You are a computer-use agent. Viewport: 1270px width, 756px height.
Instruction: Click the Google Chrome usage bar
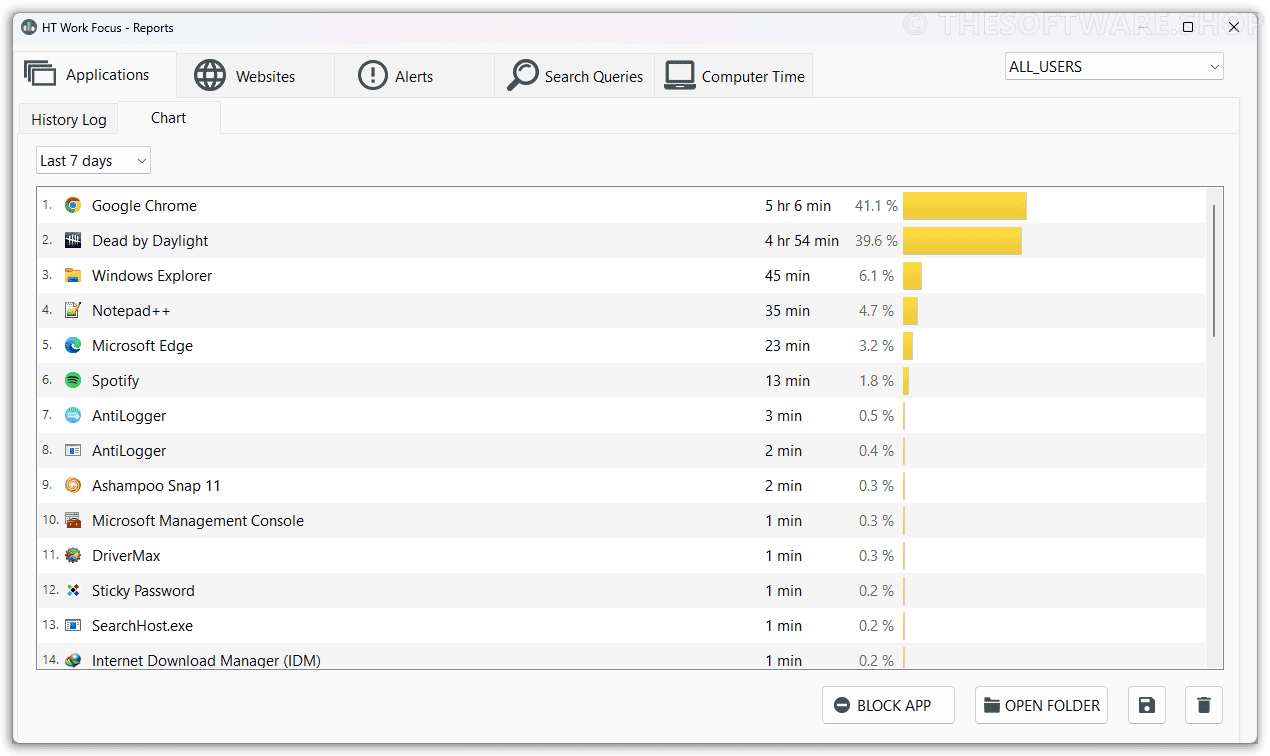965,206
